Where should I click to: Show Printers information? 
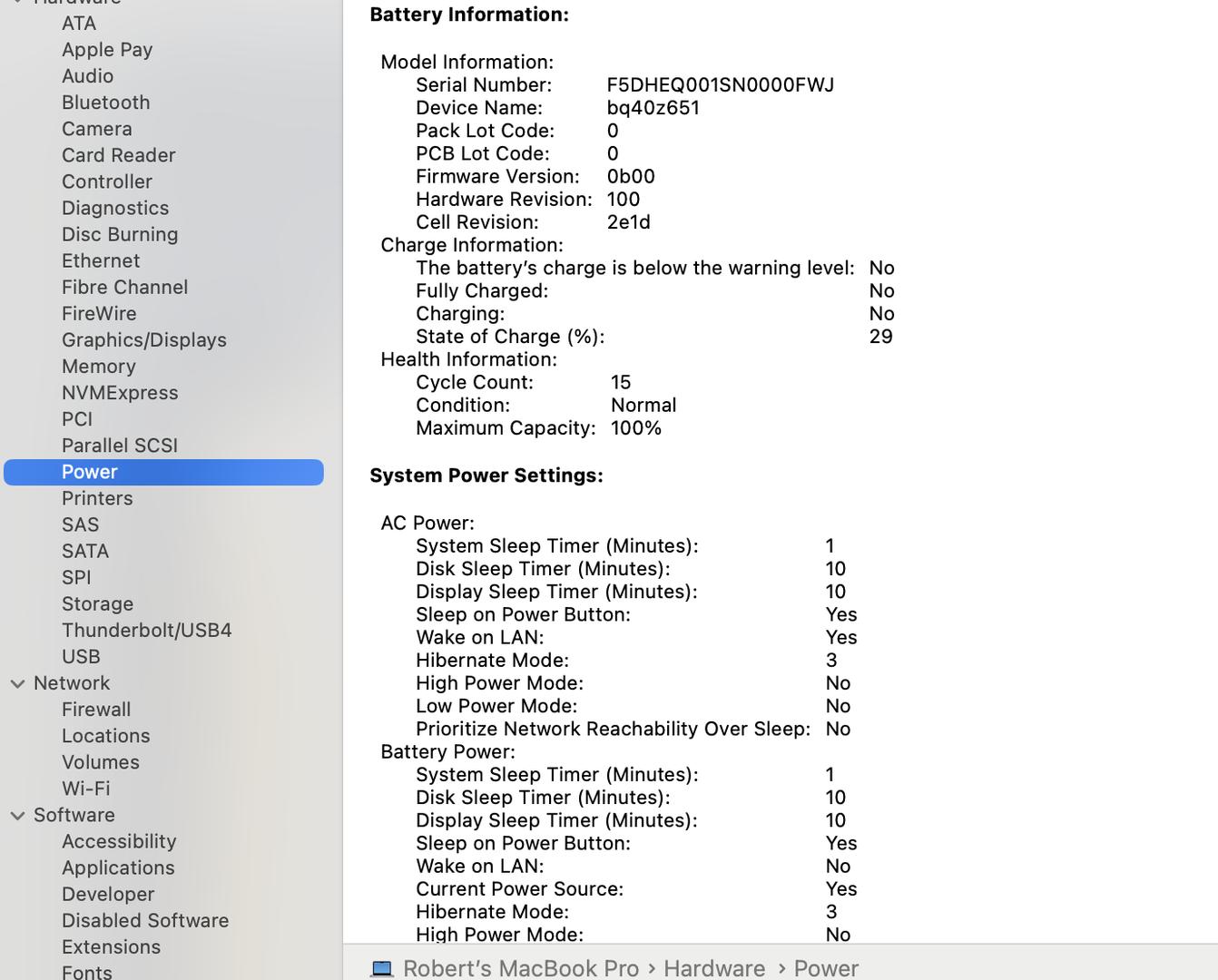click(97, 498)
